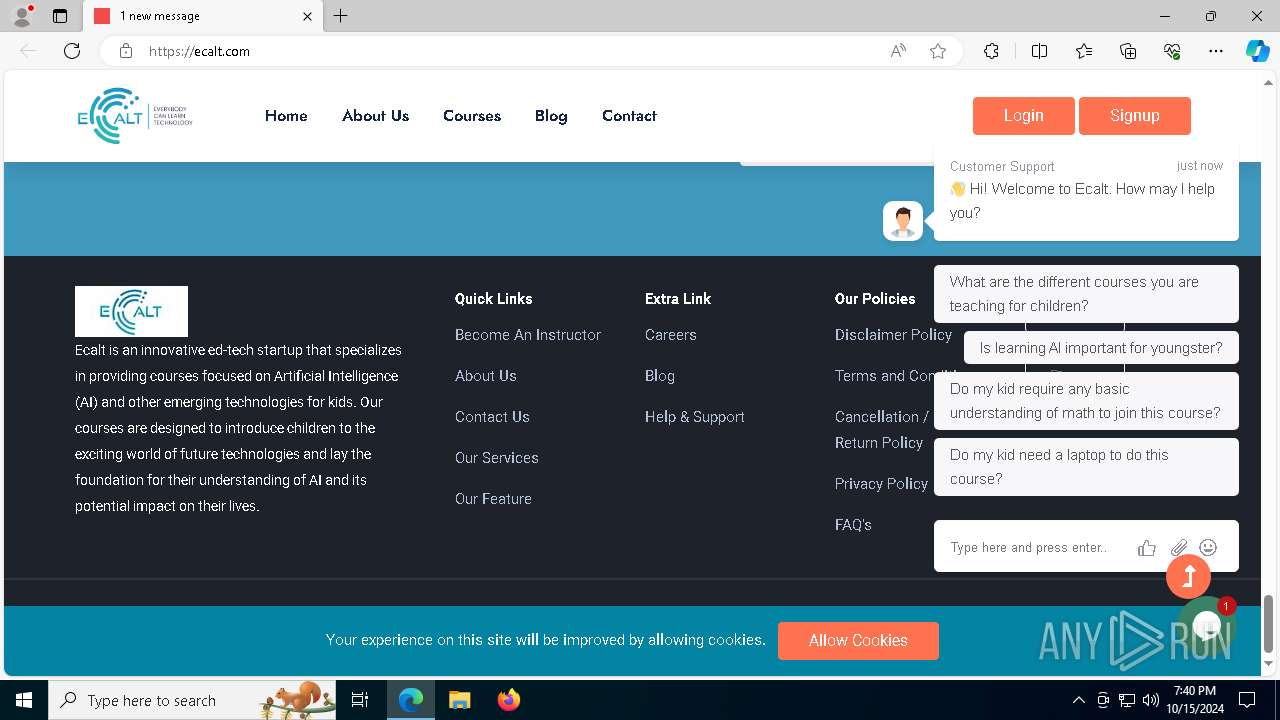The image size is (1280, 720).
Task: Click orange scroll-to-top arrow button
Action: pyautogui.click(x=1188, y=576)
